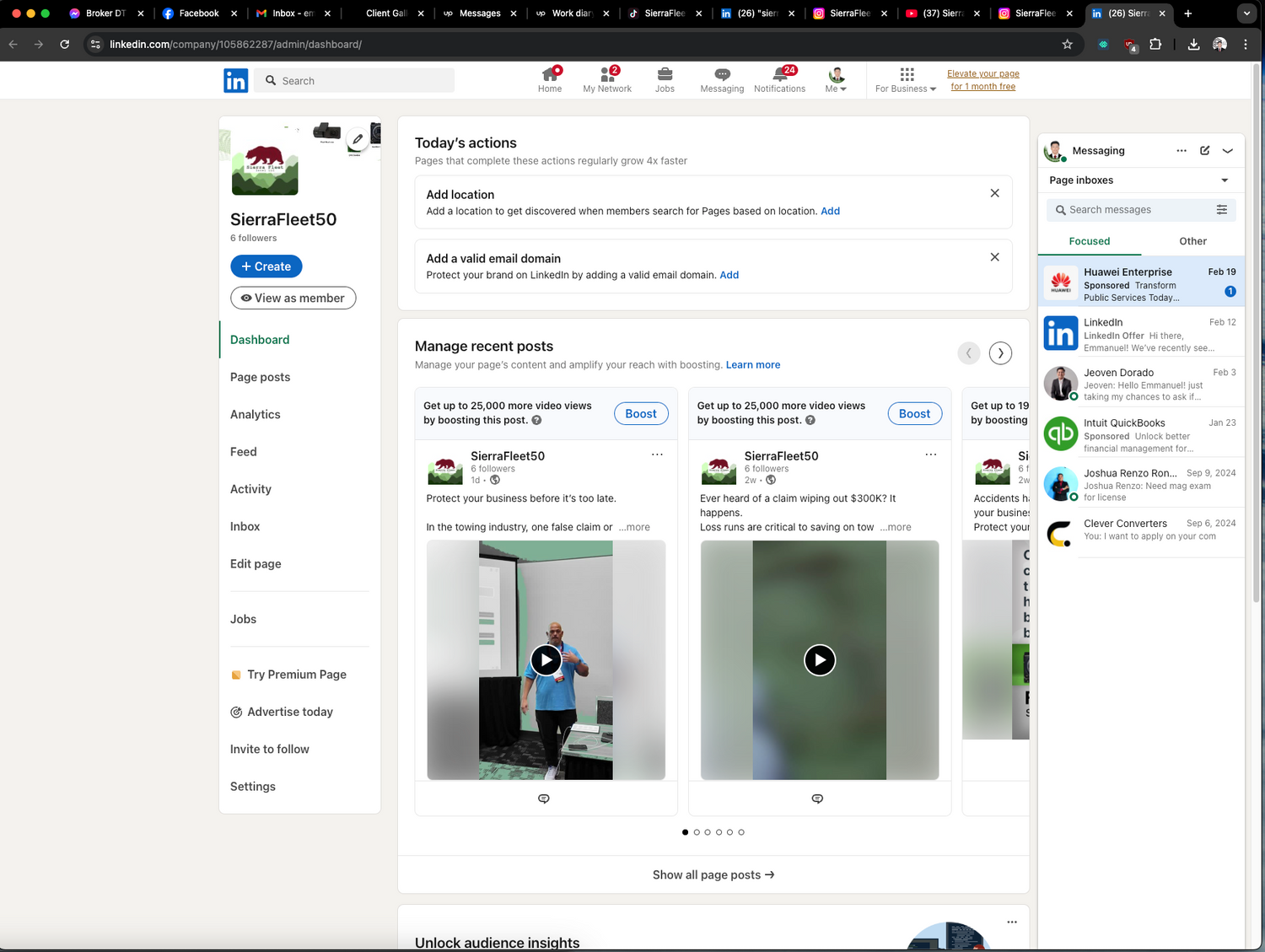
Task: Expand ...more on the loss runs post
Action: tap(896, 527)
